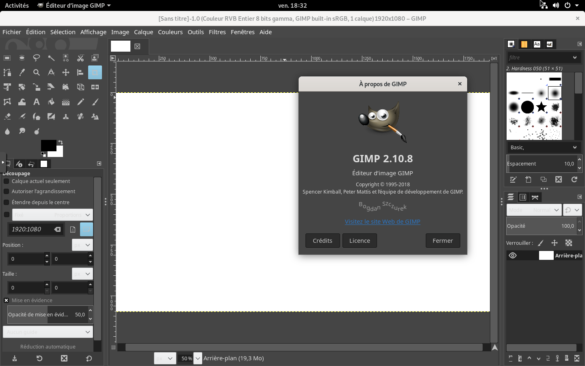The height and width of the screenshot is (366, 585).
Task: Click the black foreground color swatch
Action: pos(48,145)
